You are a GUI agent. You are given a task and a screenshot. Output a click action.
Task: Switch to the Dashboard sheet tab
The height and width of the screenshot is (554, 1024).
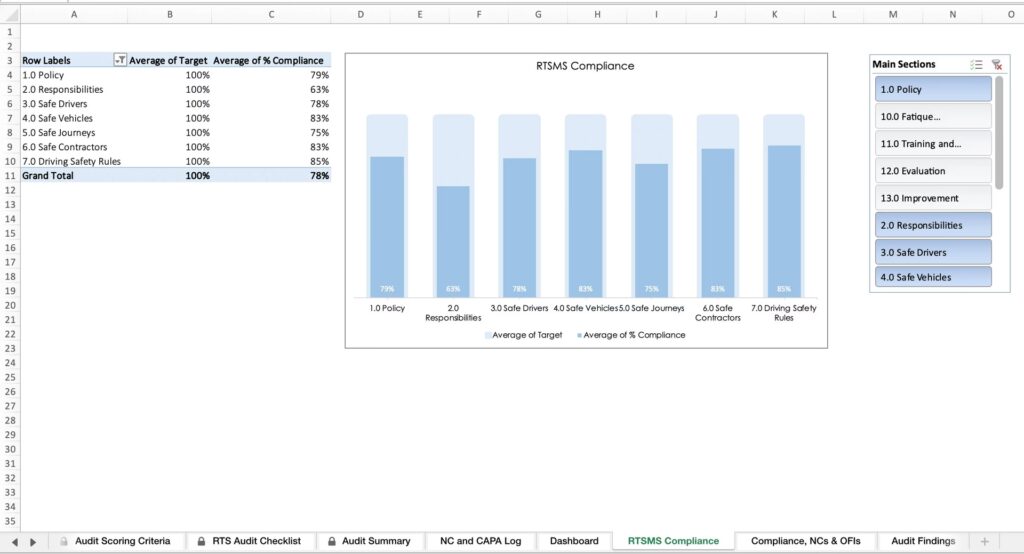point(574,541)
